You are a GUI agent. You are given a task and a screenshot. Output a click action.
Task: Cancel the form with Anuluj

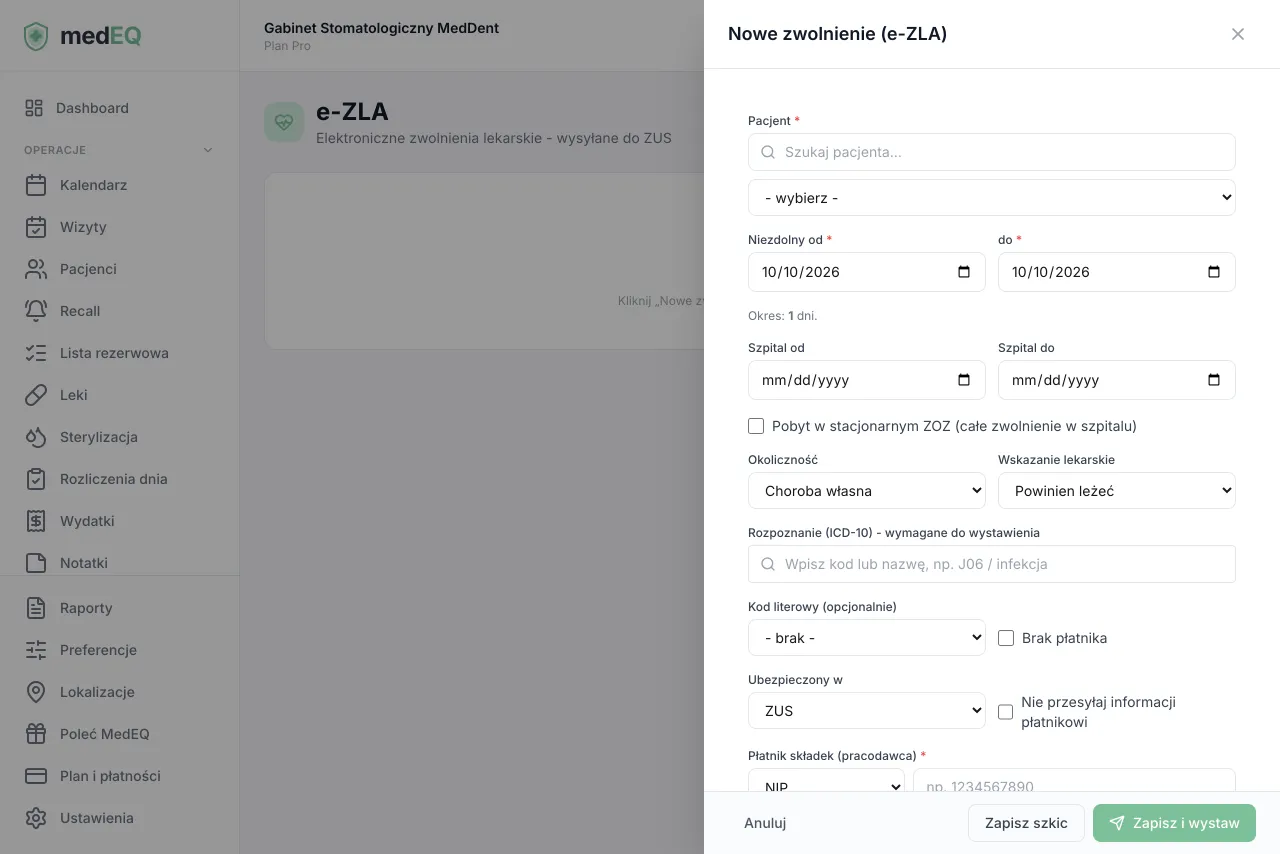(765, 823)
